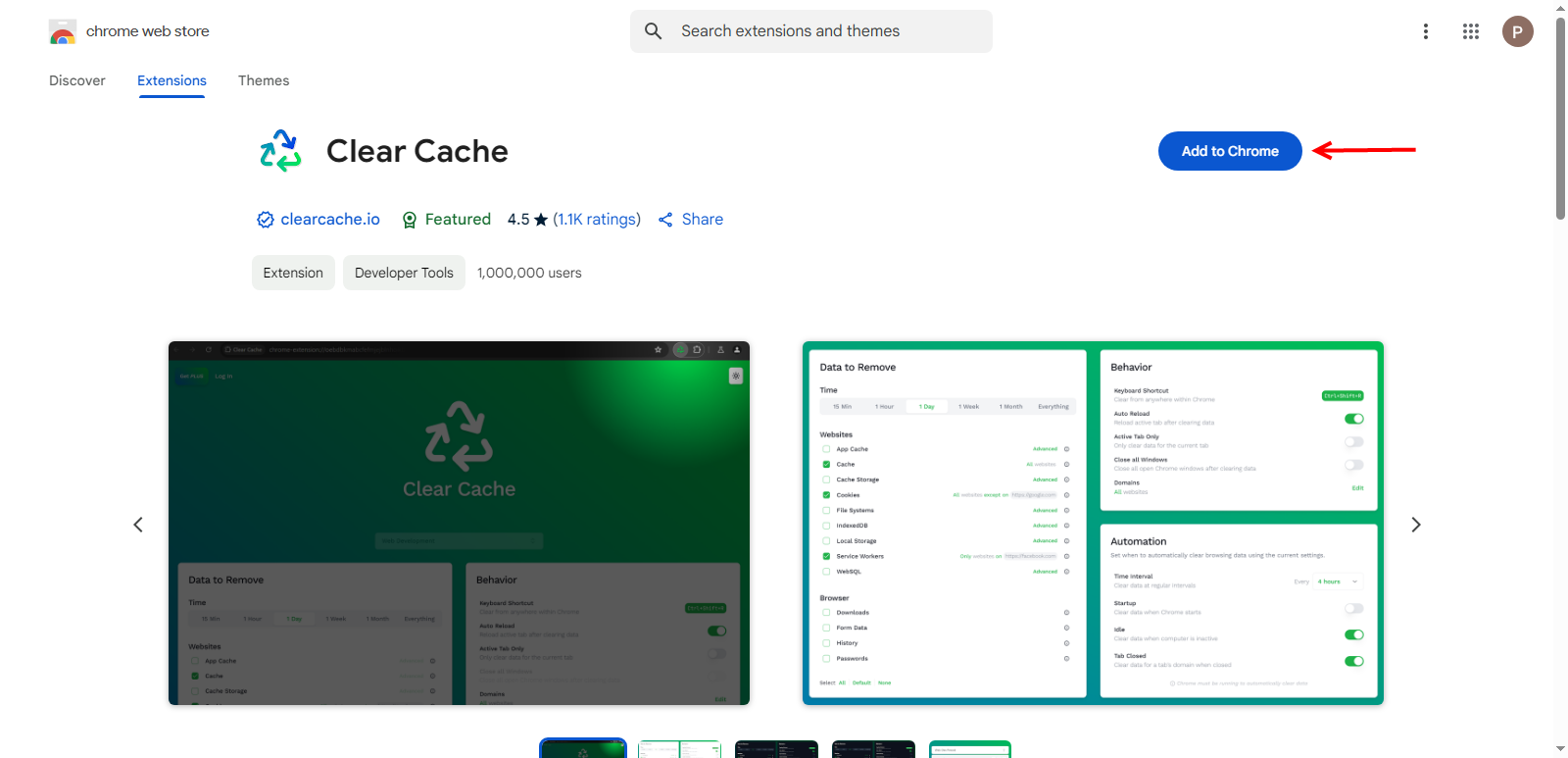Click the rating star icon

(541, 220)
